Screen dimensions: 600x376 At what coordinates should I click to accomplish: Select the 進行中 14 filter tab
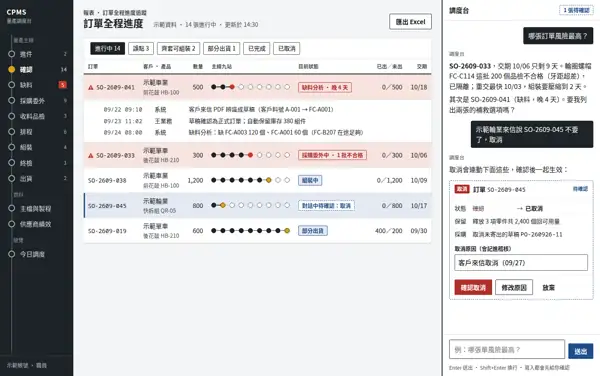click(x=108, y=49)
